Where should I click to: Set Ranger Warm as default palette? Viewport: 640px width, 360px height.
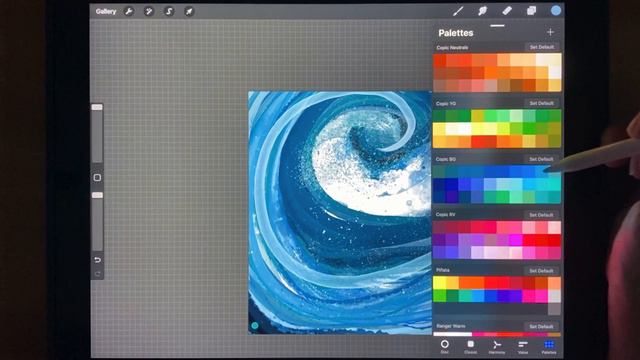coord(542,327)
